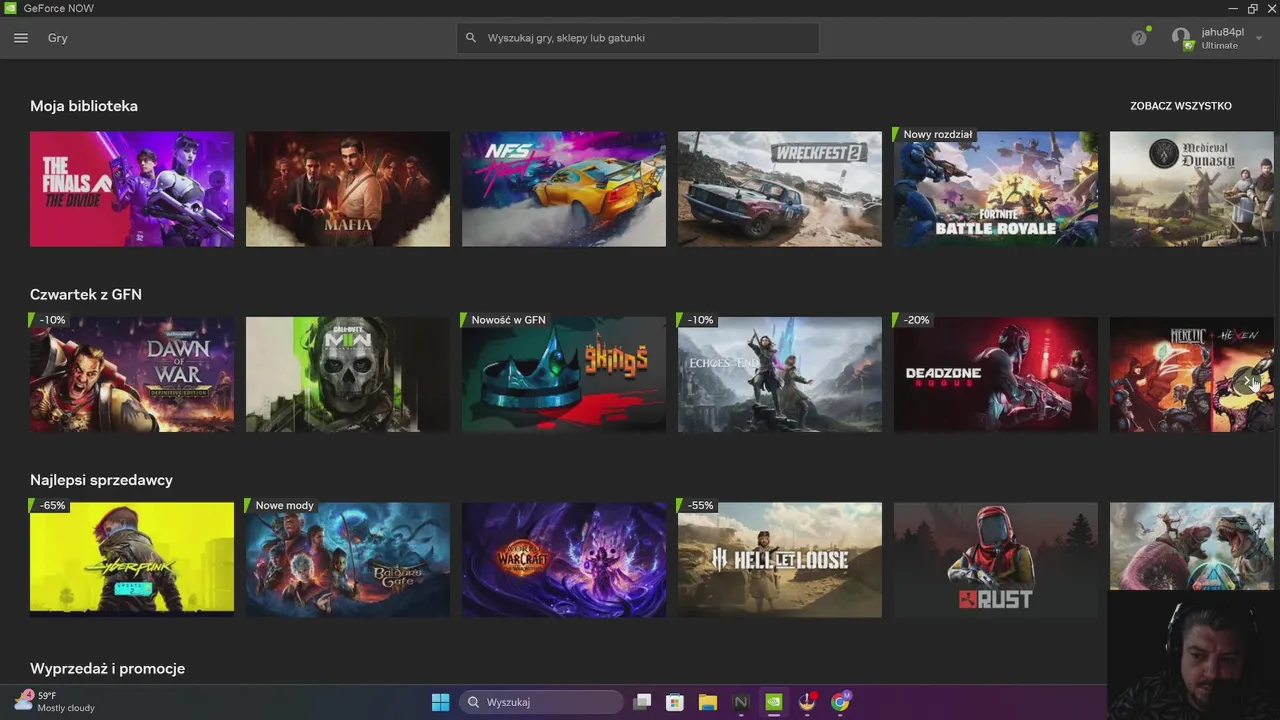Screen dimensions: 1280x720
Task: Click the Nowość w GFN badge
Action: tap(507, 320)
